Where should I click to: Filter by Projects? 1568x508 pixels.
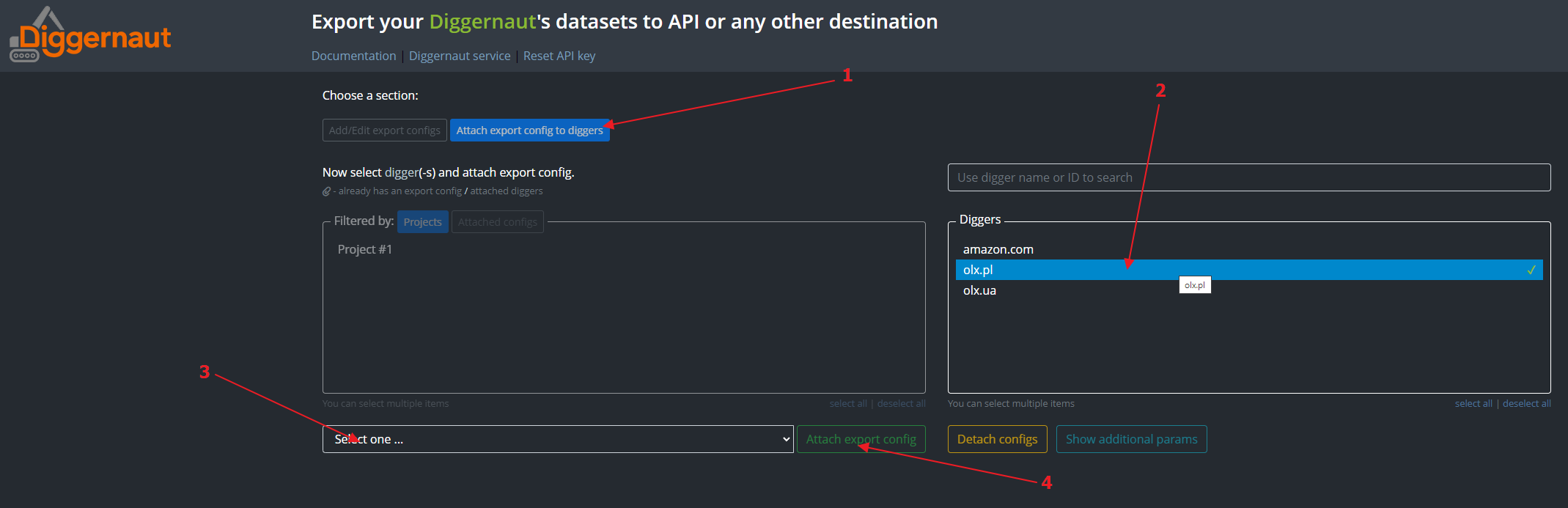tap(423, 221)
